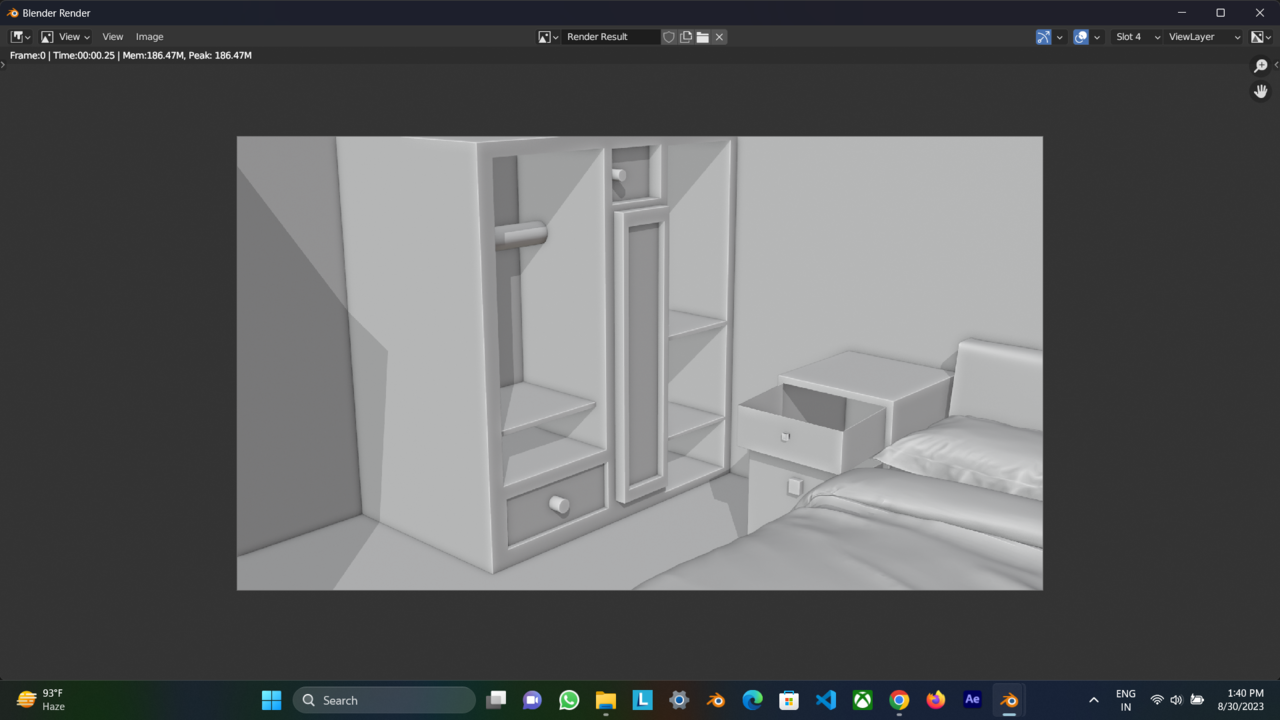
Task: Click the fake user shield icon for the image
Action: tap(669, 36)
